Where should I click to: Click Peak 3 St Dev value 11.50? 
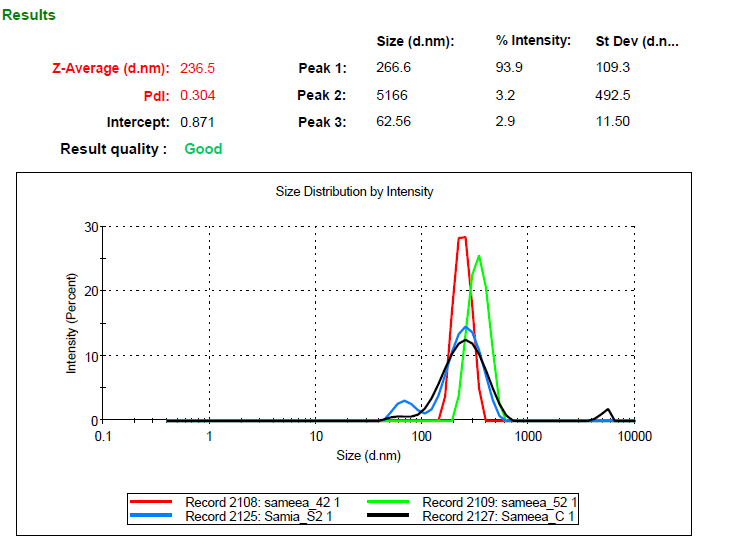point(612,122)
